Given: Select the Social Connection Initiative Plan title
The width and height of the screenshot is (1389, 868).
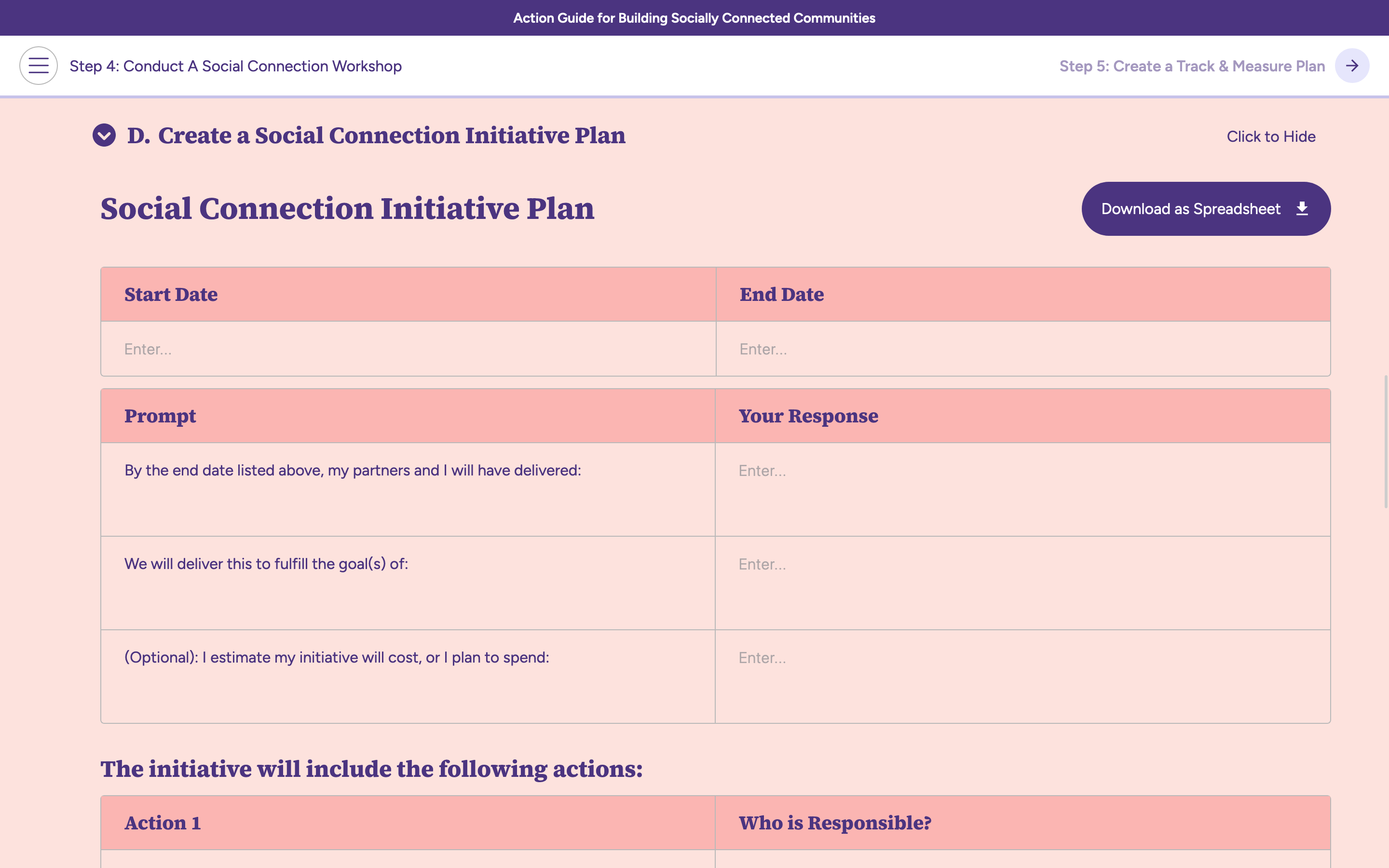Looking at the screenshot, I should point(347,208).
